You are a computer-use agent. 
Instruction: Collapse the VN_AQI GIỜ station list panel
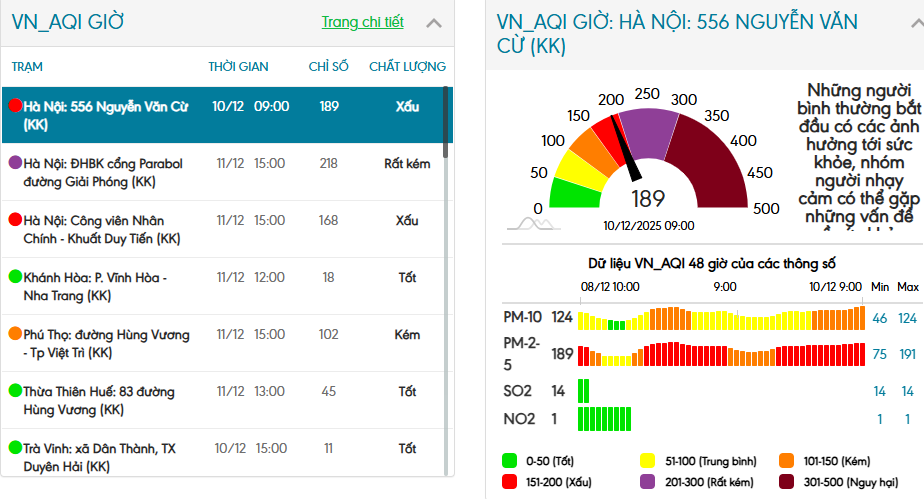434,23
